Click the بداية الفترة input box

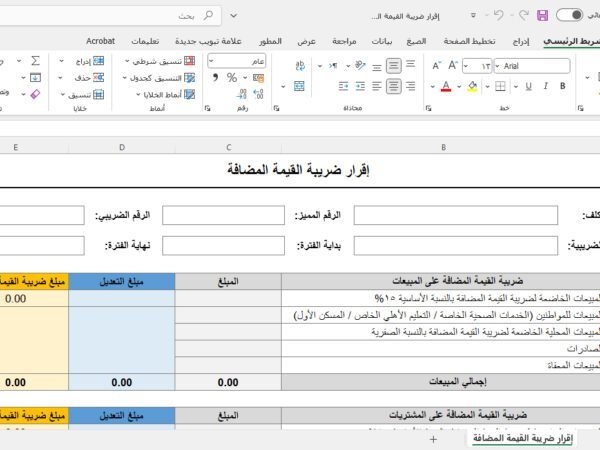(x=223, y=246)
